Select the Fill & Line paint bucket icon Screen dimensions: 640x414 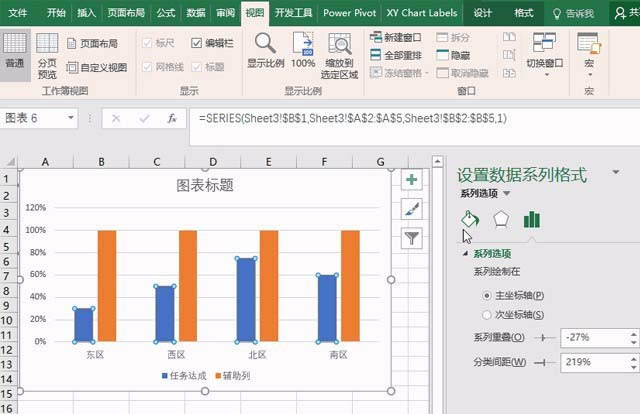(469, 219)
